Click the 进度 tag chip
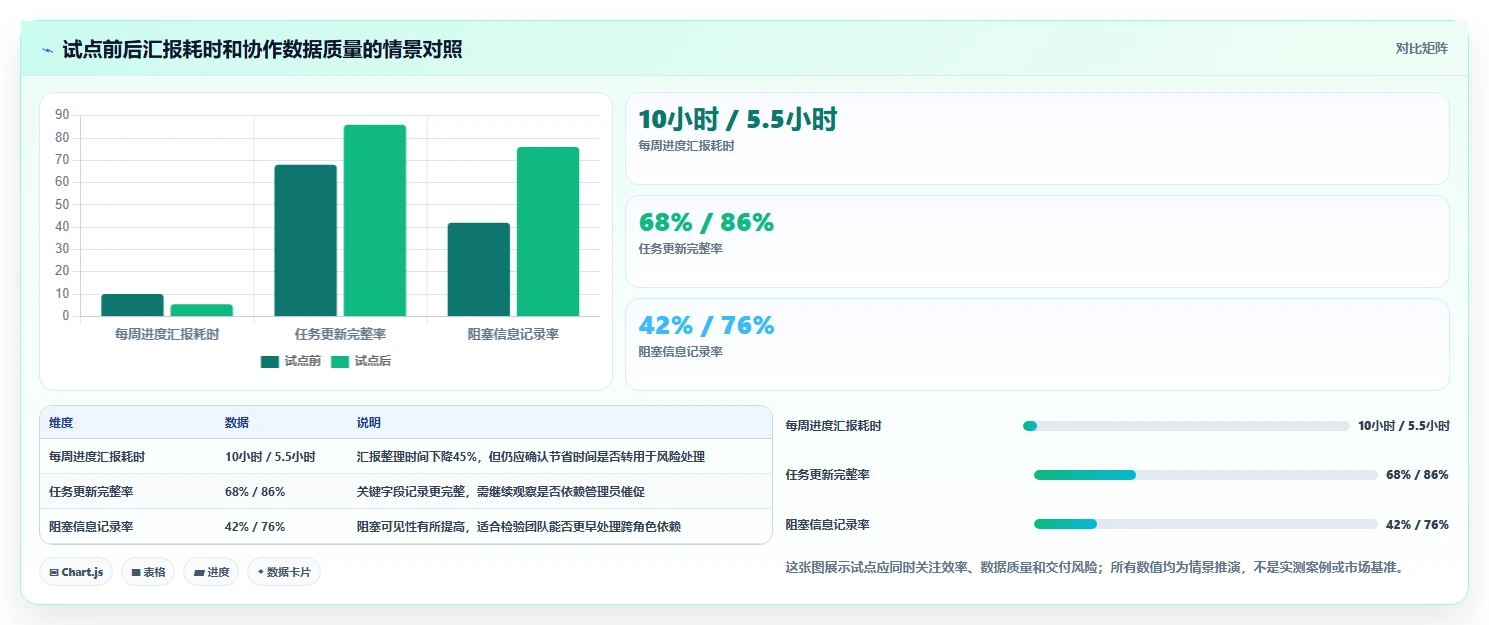Viewport: 1489px width, 625px height. click(x=211, y=572)
